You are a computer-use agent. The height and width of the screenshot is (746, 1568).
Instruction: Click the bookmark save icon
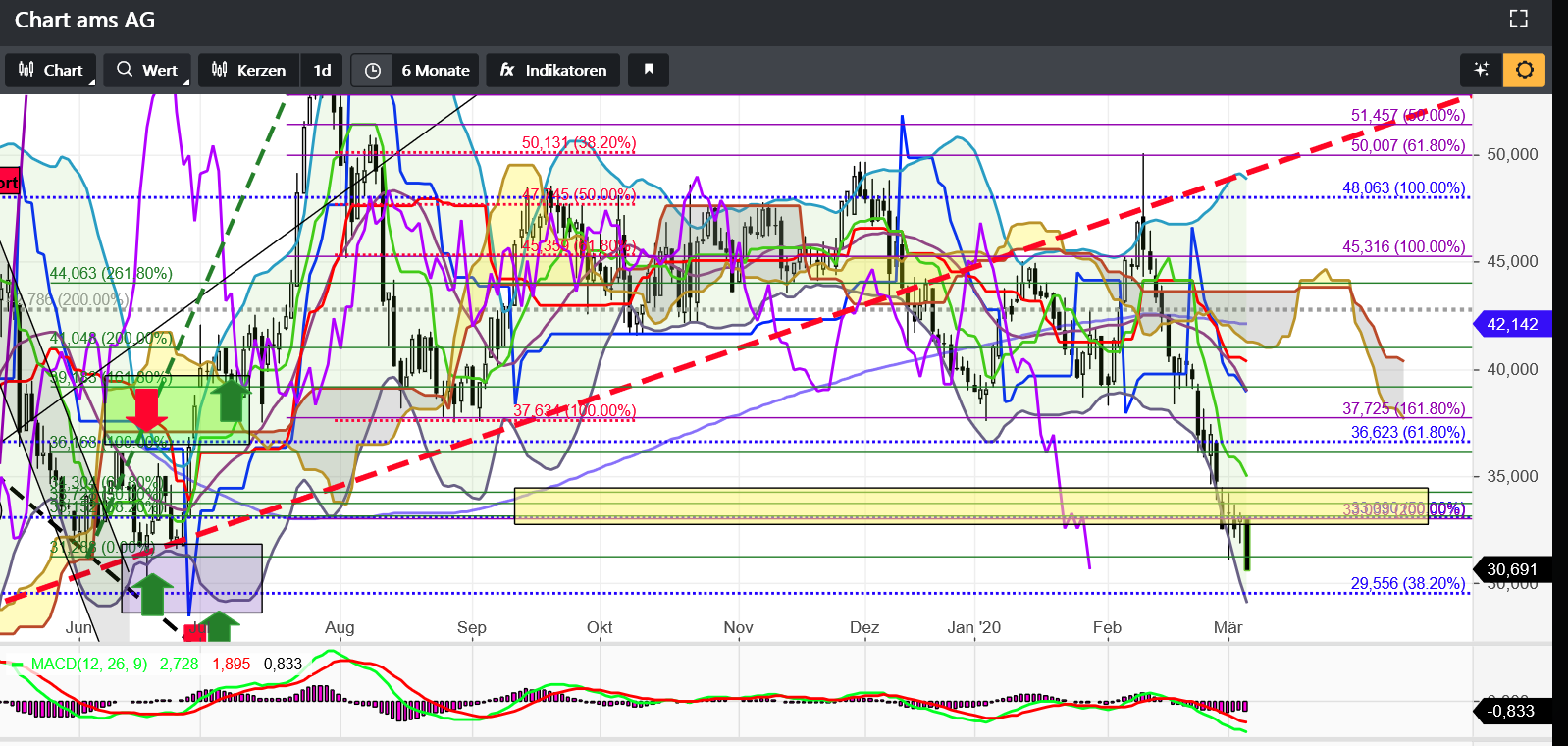649,70
